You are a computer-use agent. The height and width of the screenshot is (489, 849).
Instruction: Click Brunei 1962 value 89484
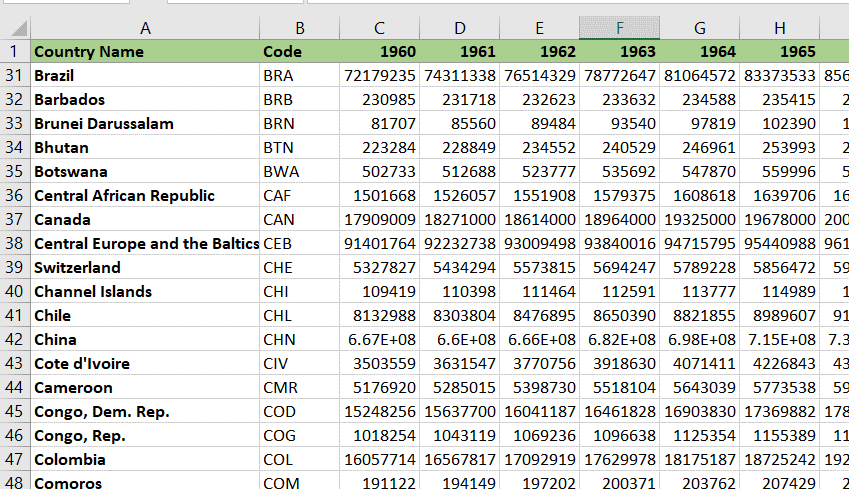click(539, 123)
